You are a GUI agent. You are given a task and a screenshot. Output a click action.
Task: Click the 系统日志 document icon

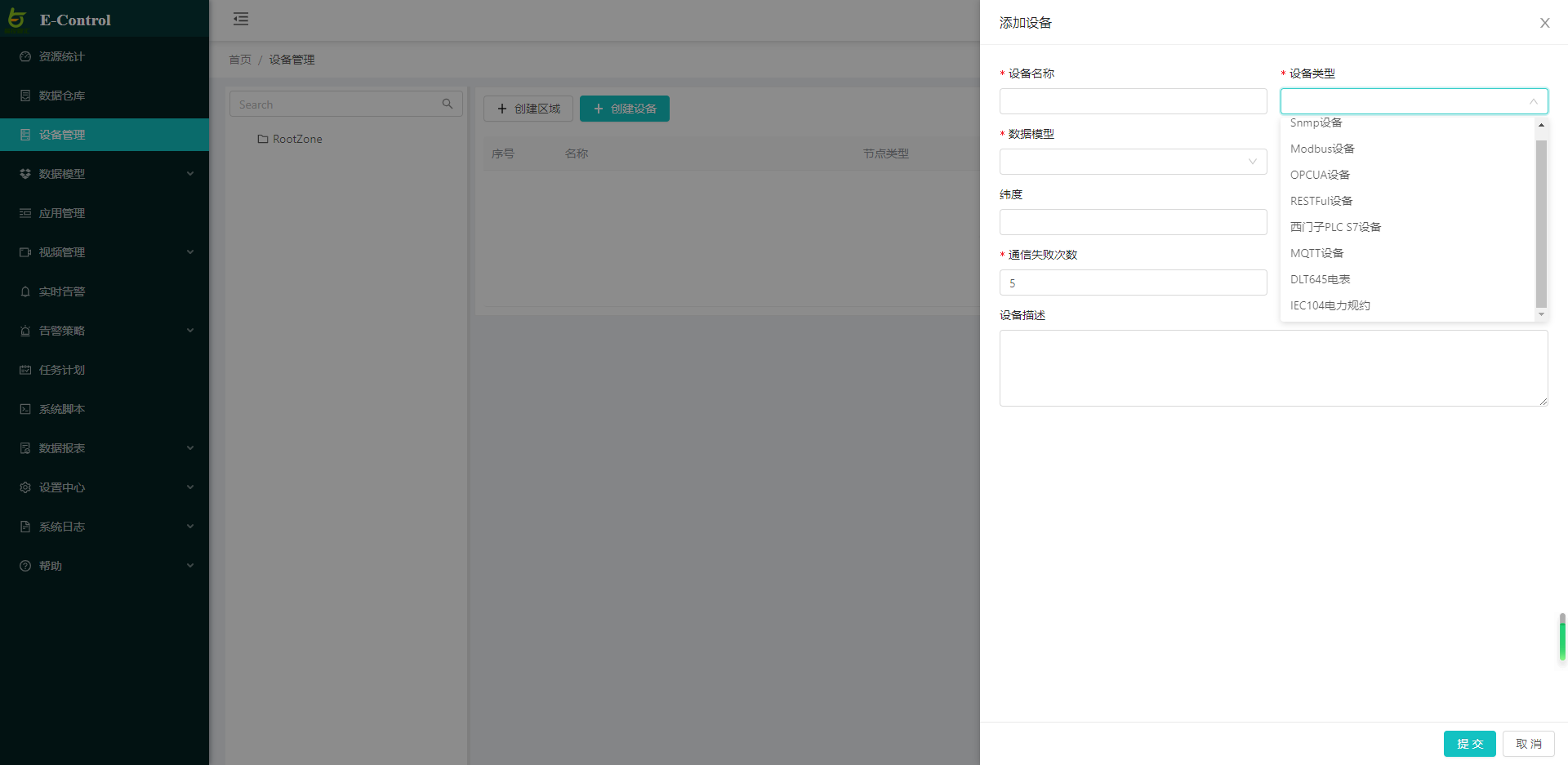(25, 527)
